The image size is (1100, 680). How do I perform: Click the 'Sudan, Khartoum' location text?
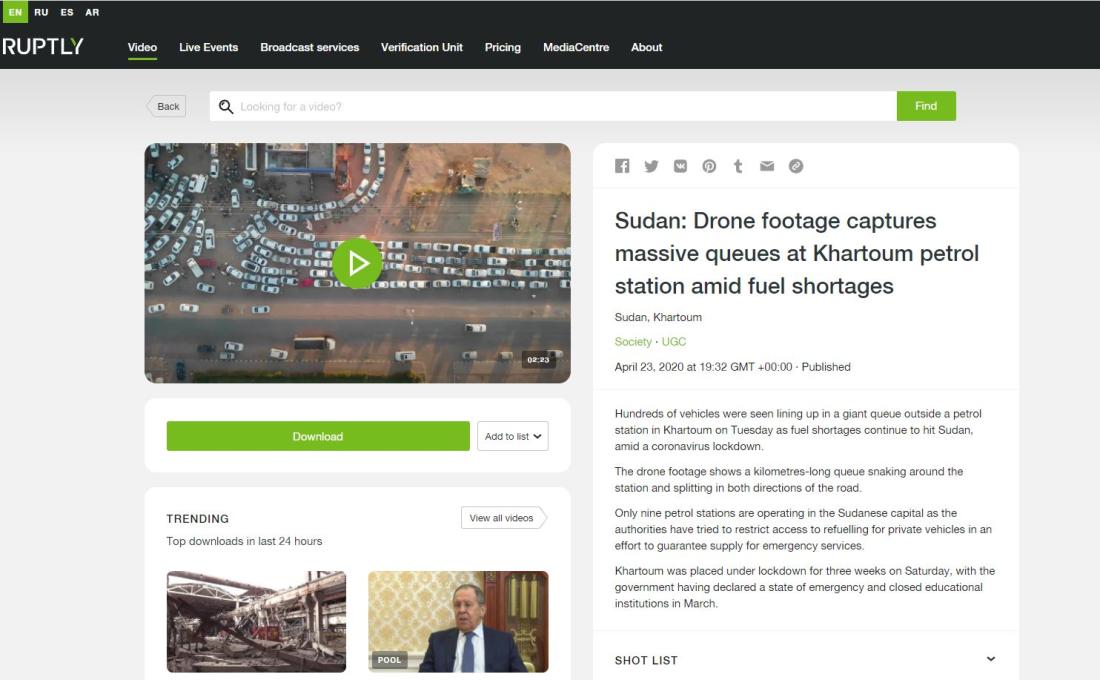click(658, 317)
